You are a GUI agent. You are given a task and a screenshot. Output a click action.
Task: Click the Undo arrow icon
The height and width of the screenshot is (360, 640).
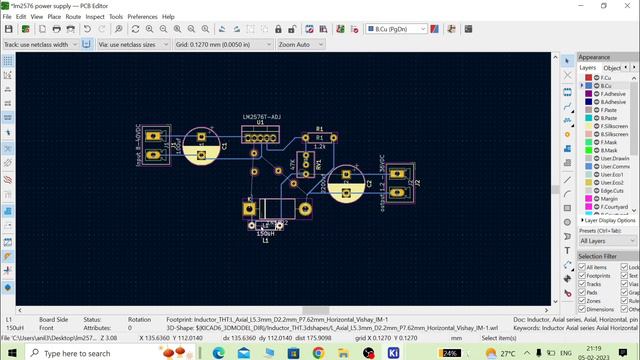(87, 29)
